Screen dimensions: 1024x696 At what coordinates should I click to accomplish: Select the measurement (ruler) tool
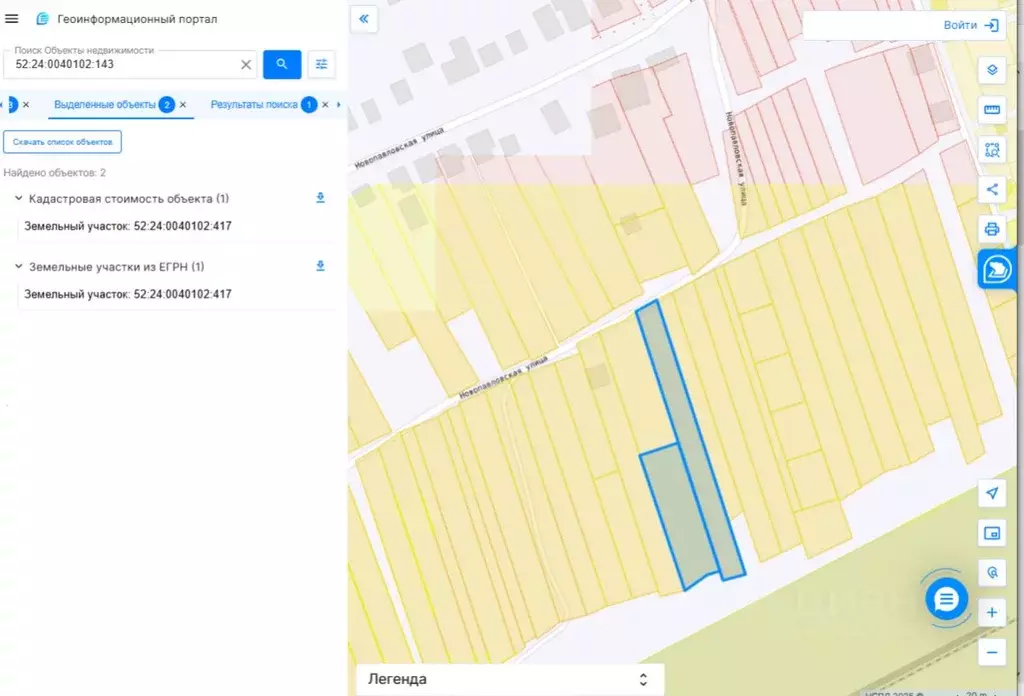(x=992, y=110)
